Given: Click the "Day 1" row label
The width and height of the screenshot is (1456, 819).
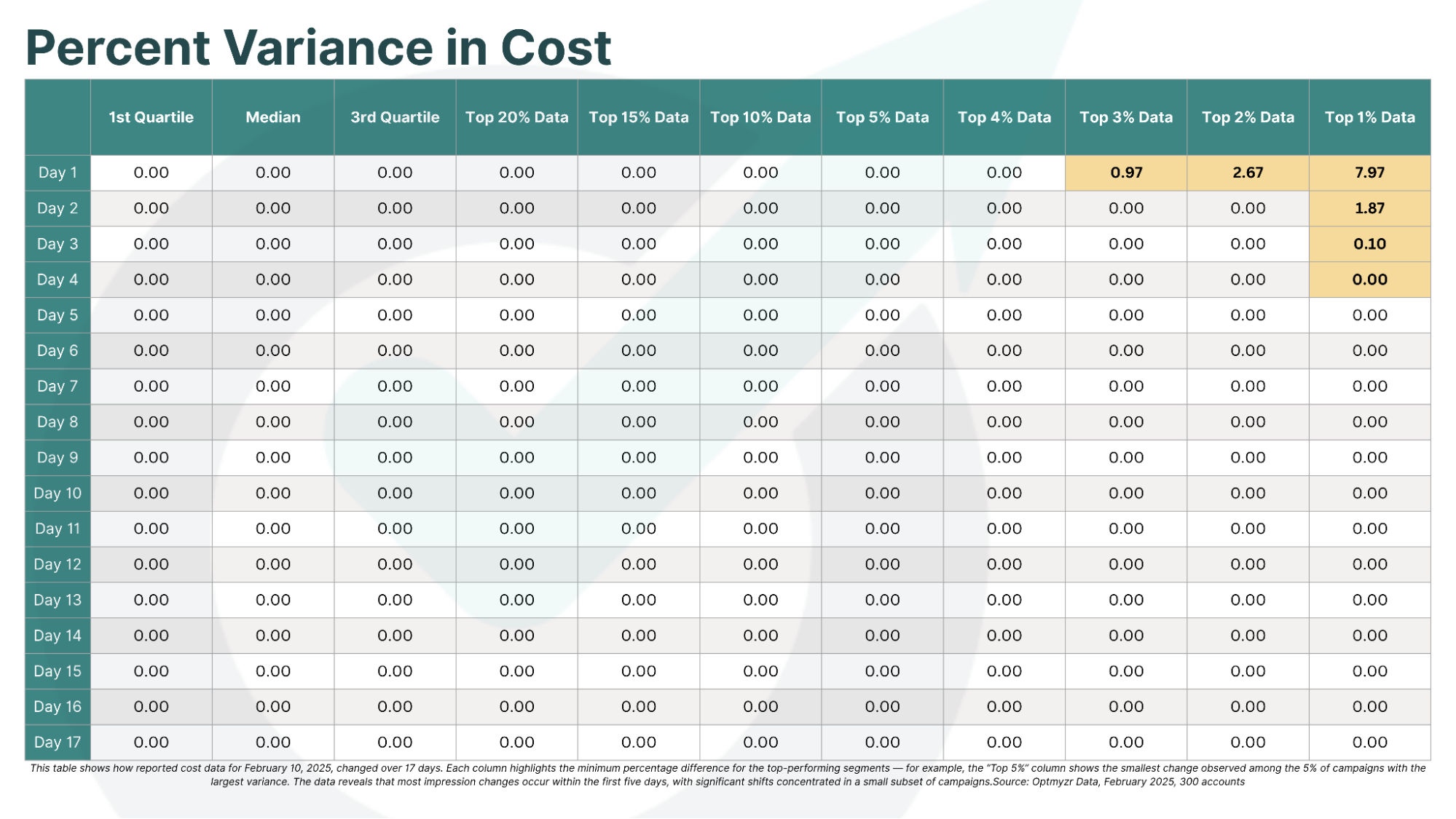Looking at the screenshot, I should [58, 173].
